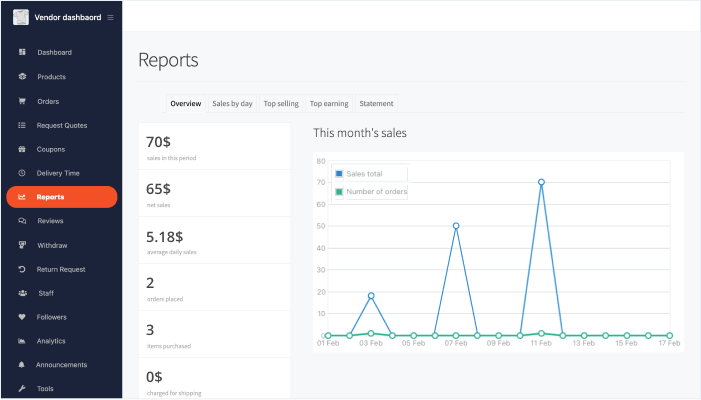Image resolution: width=701 pixels, height=400 pixels.
Task: Click the 01 Feb axis label
Action: (x=328, y=343)
